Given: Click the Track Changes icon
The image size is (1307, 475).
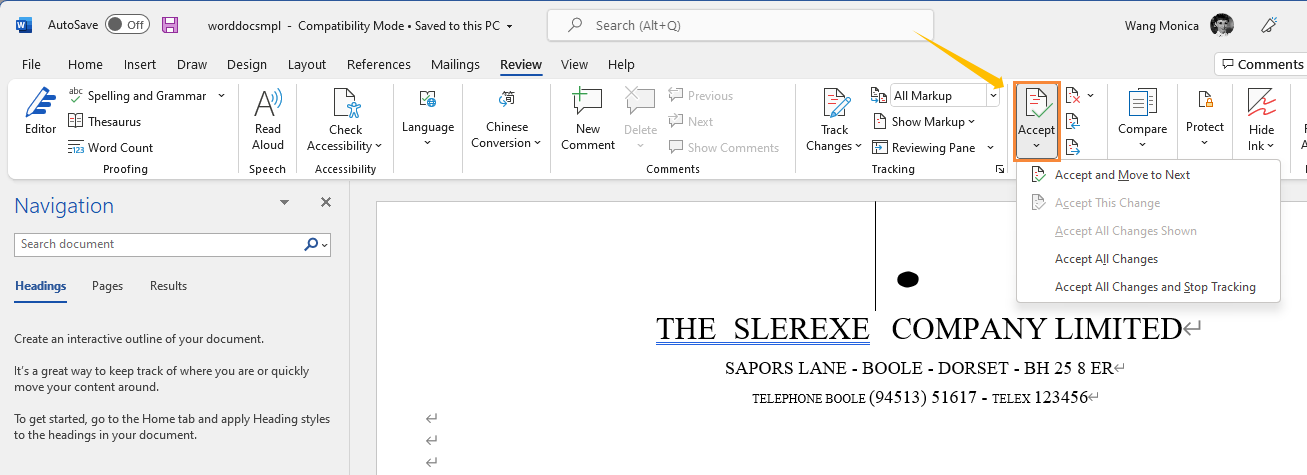Looking at the screenshot, I should coord(834,104).
